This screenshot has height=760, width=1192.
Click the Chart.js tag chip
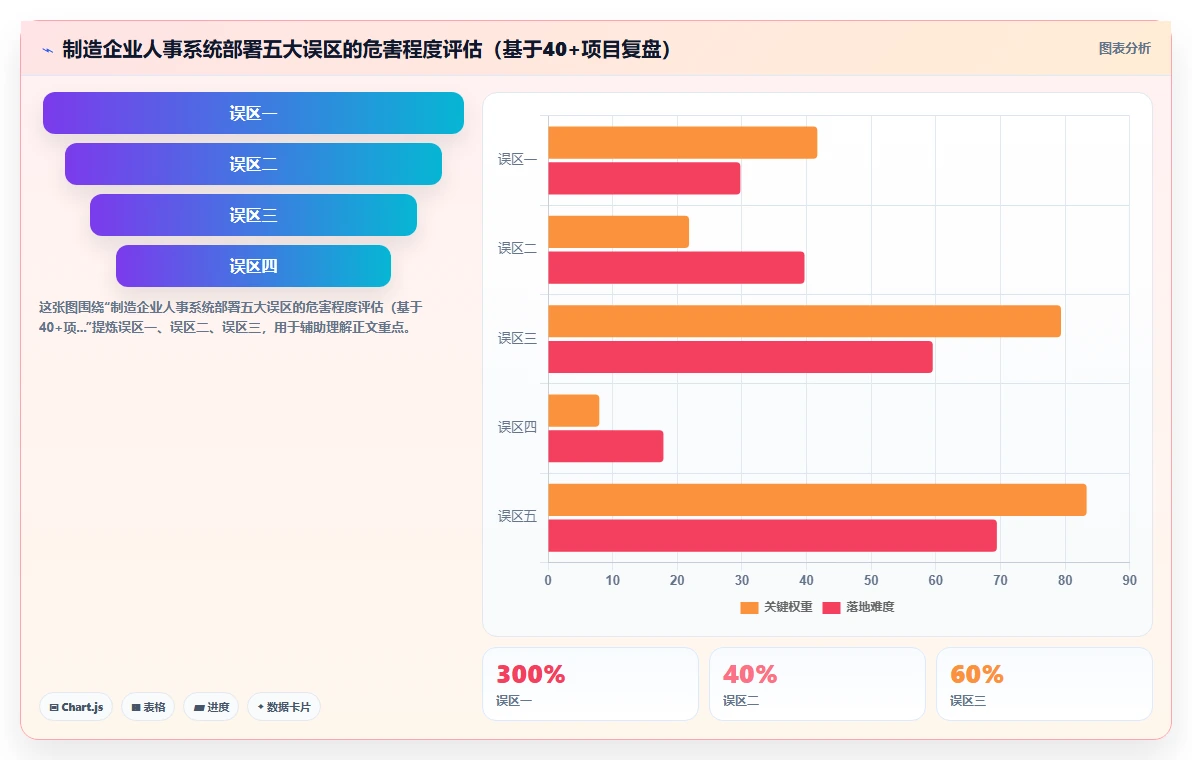point(76,707)
